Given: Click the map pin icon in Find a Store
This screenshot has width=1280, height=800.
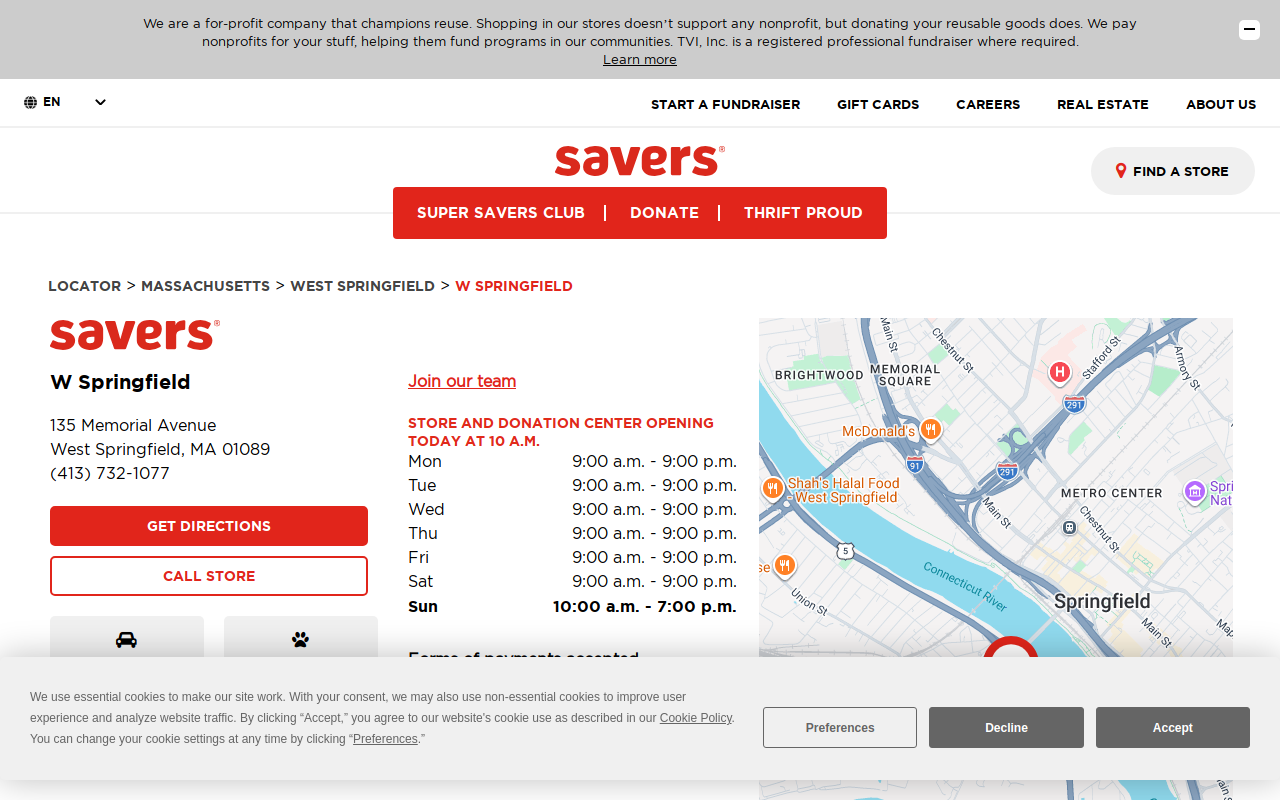Looking at the screenshot, I should pyautogui.click(x=1121, y=171).
